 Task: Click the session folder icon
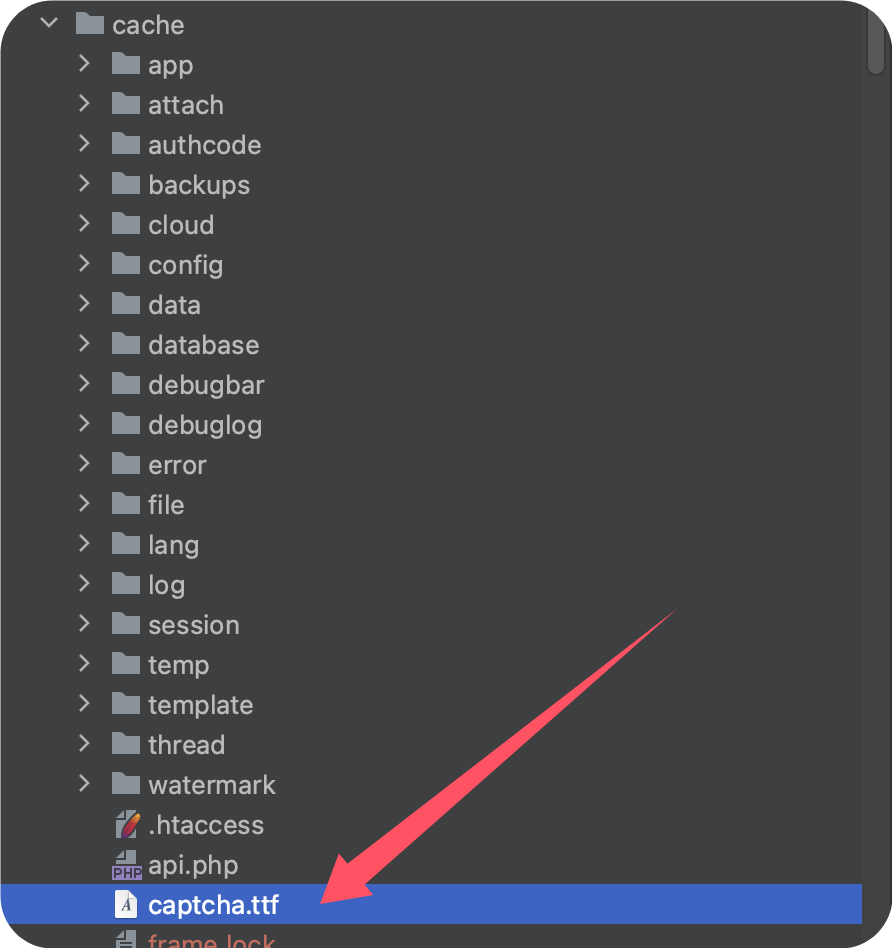click(126, 624)
